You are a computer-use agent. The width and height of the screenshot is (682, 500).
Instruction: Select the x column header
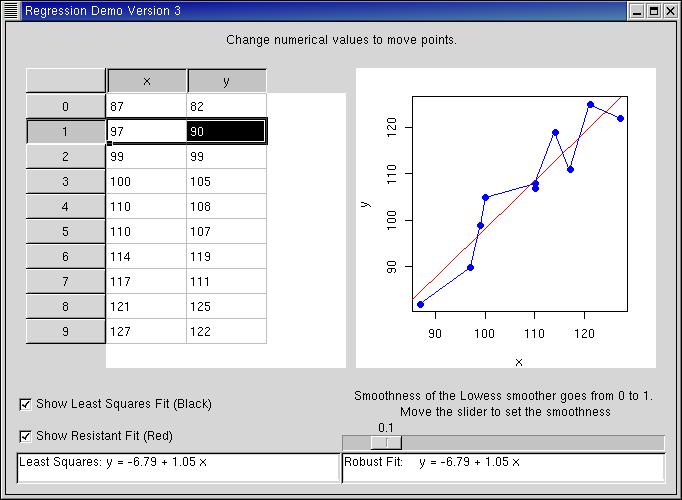[147, 81]
